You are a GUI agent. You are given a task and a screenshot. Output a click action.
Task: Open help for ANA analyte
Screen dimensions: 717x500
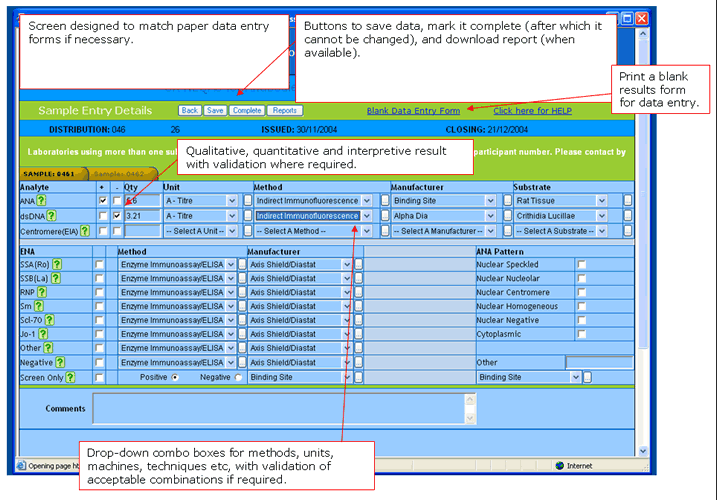pyautogui.click(x=42, y=200)
